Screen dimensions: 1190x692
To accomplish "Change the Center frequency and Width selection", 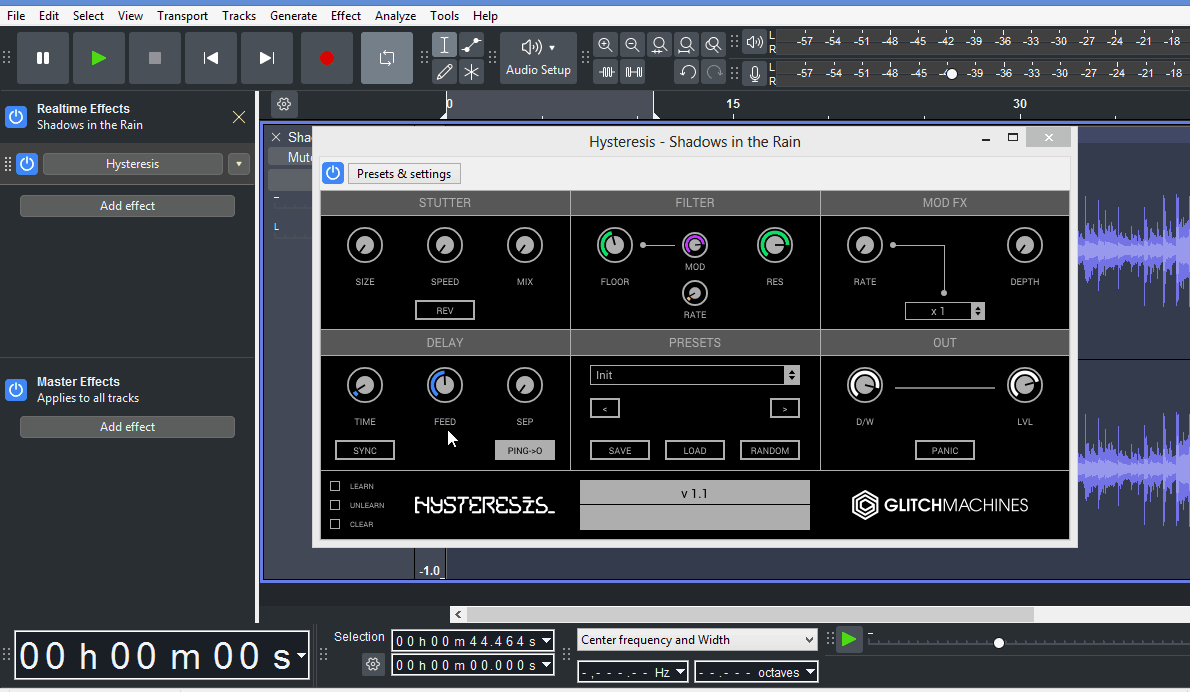I will click(x=696, y=639).
